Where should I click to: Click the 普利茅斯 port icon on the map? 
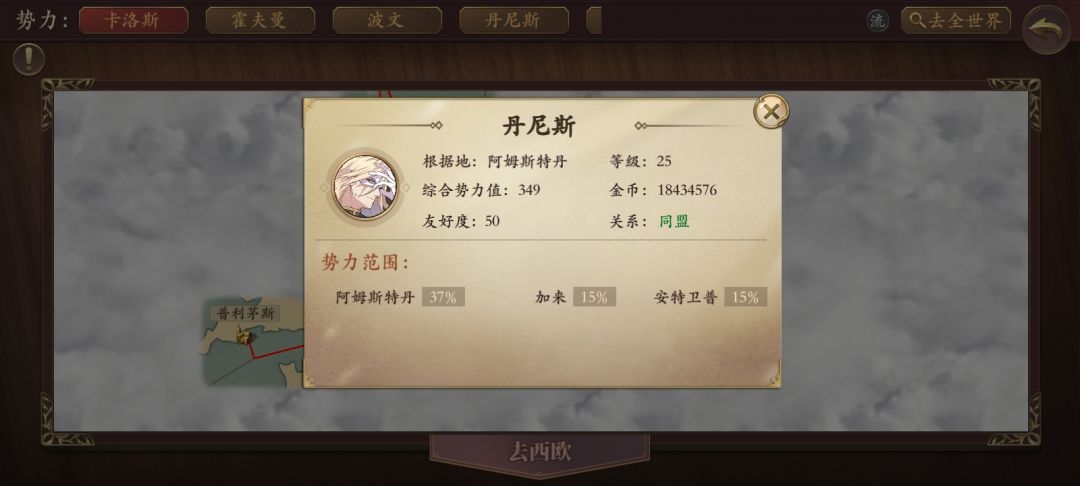243,335
